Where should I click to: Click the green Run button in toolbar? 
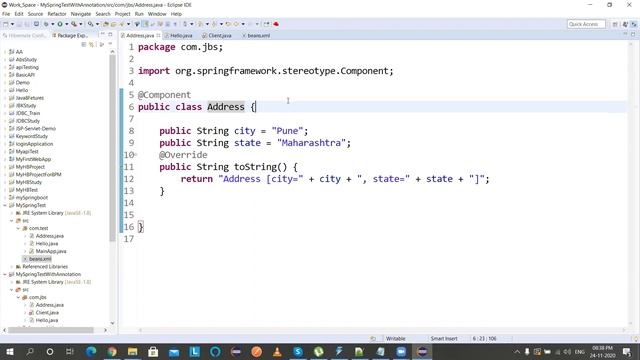click(60, 24)
